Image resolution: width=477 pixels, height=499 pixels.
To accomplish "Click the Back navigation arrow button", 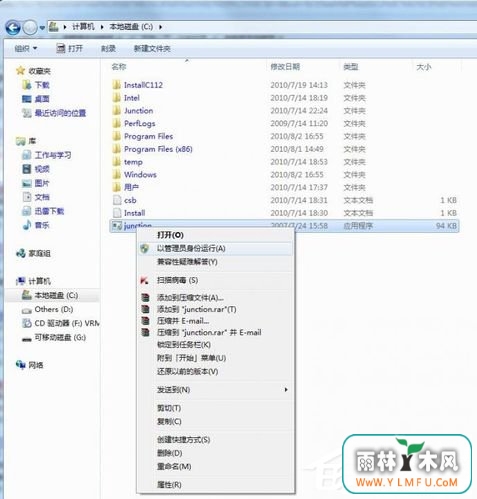I will click(x=13, y=28).
